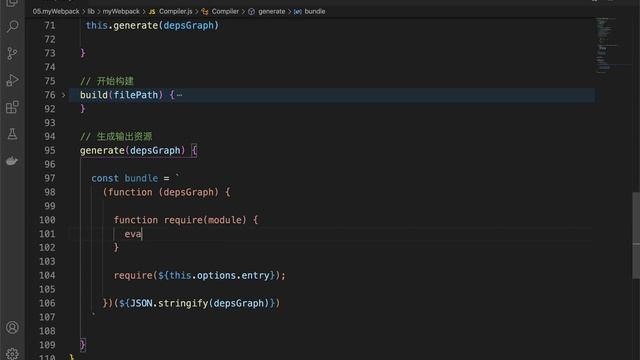This screenshot has width=640, height=360.
Task: Click '})(${JSON.stringify(depsGraph)})' on line 106
Action: (191, 303)
